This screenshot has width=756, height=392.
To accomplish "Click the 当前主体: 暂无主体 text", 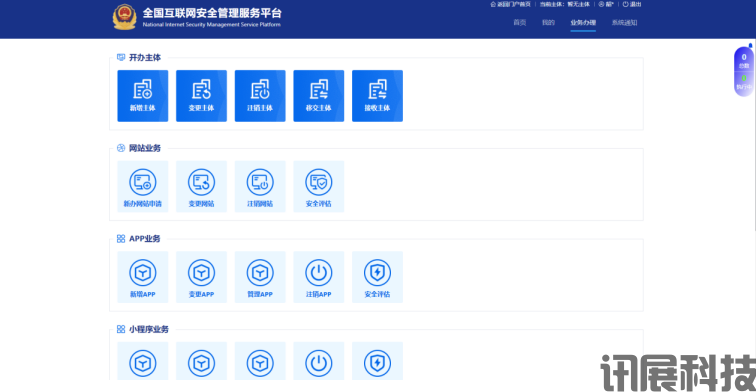I will (565, 4).
